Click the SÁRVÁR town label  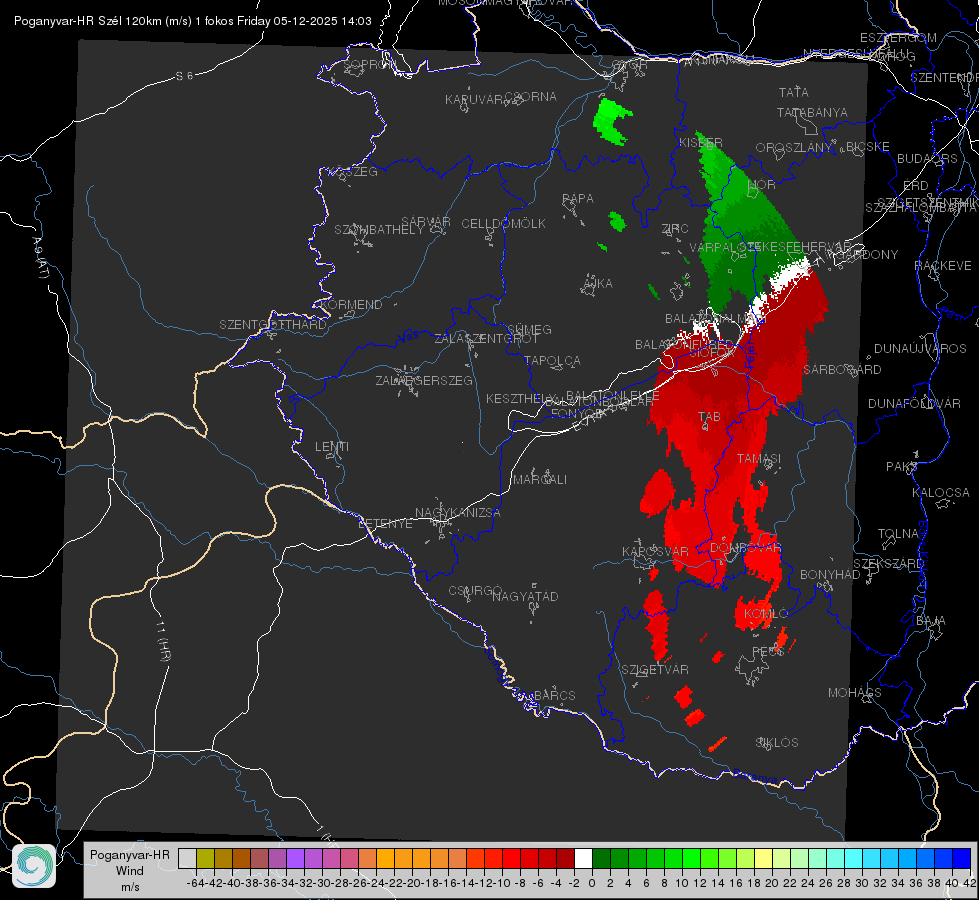click(x=426, y=222)
